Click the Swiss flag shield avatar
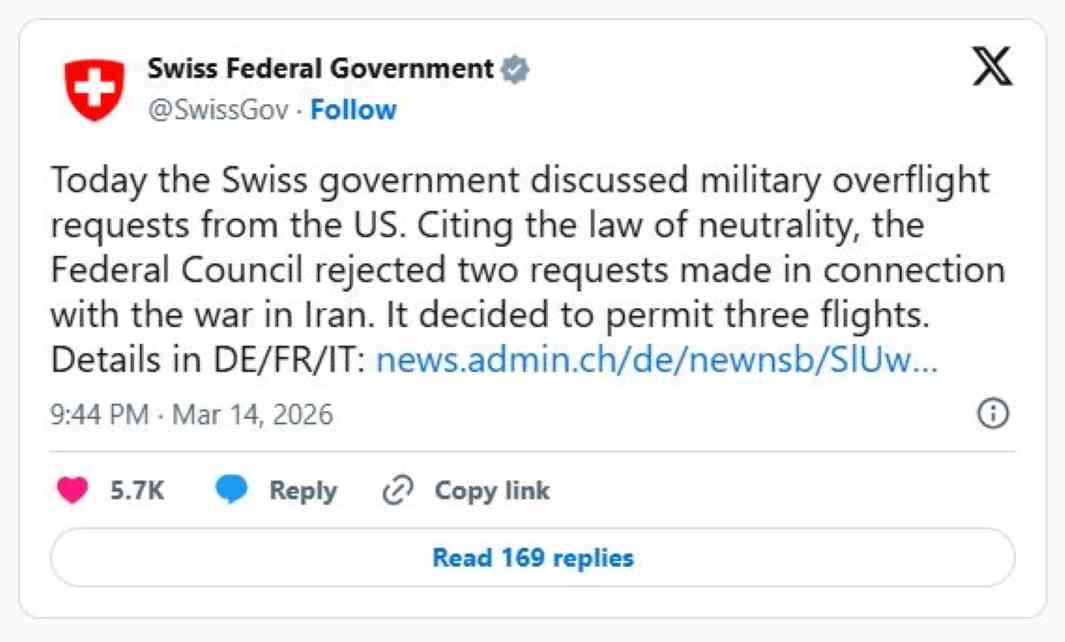Screen dimensions: 1065x642 coord(95,89)
